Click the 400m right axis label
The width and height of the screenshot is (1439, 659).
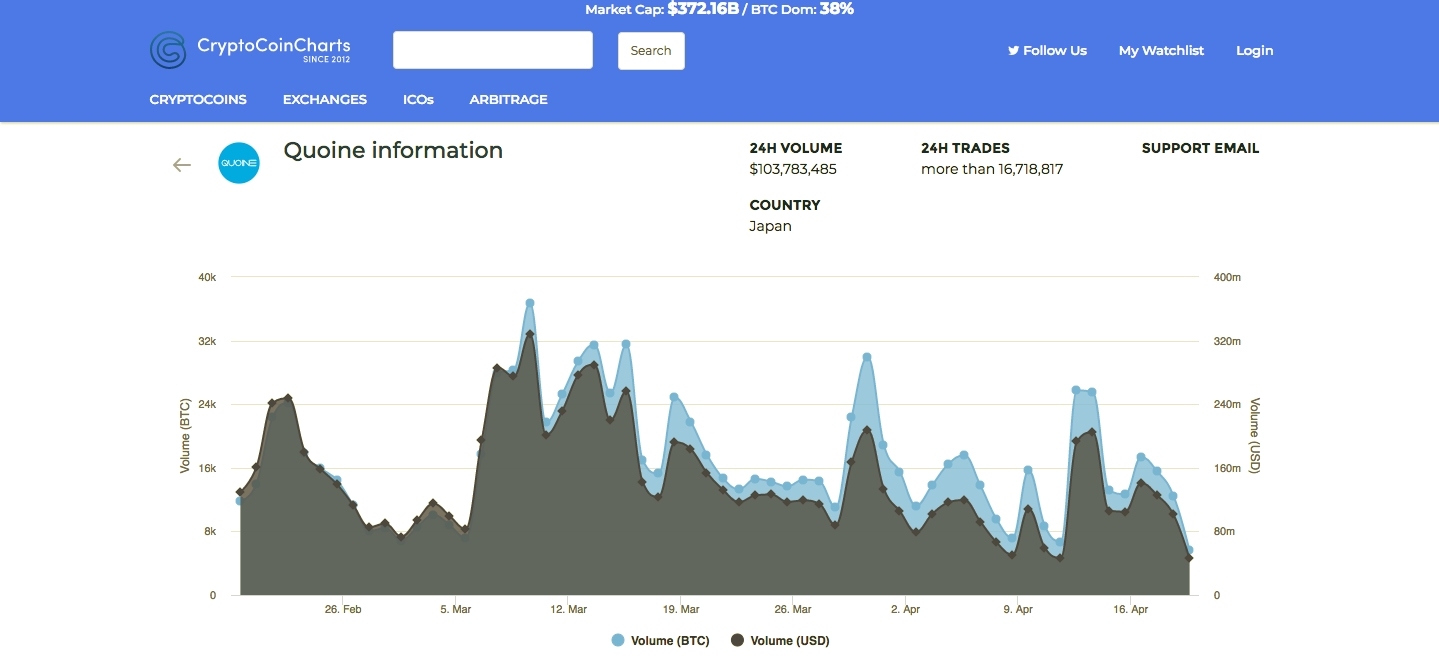(1227, 277)
